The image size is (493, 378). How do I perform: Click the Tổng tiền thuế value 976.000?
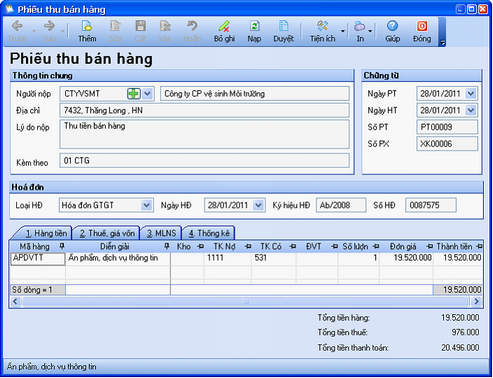[465, 332]
